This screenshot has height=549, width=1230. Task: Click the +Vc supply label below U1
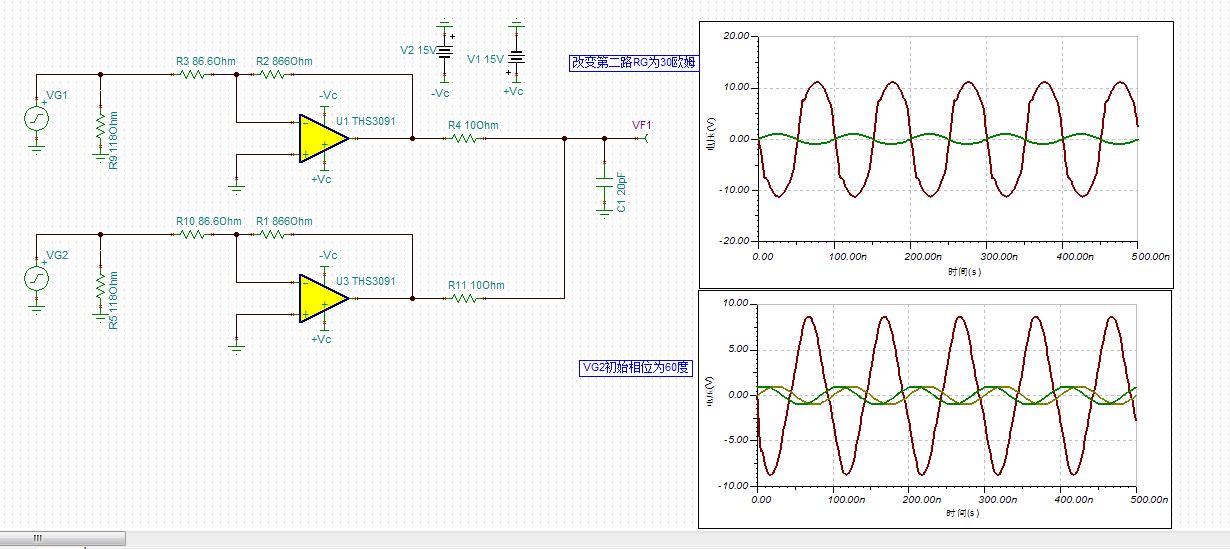tap(322, 179)
